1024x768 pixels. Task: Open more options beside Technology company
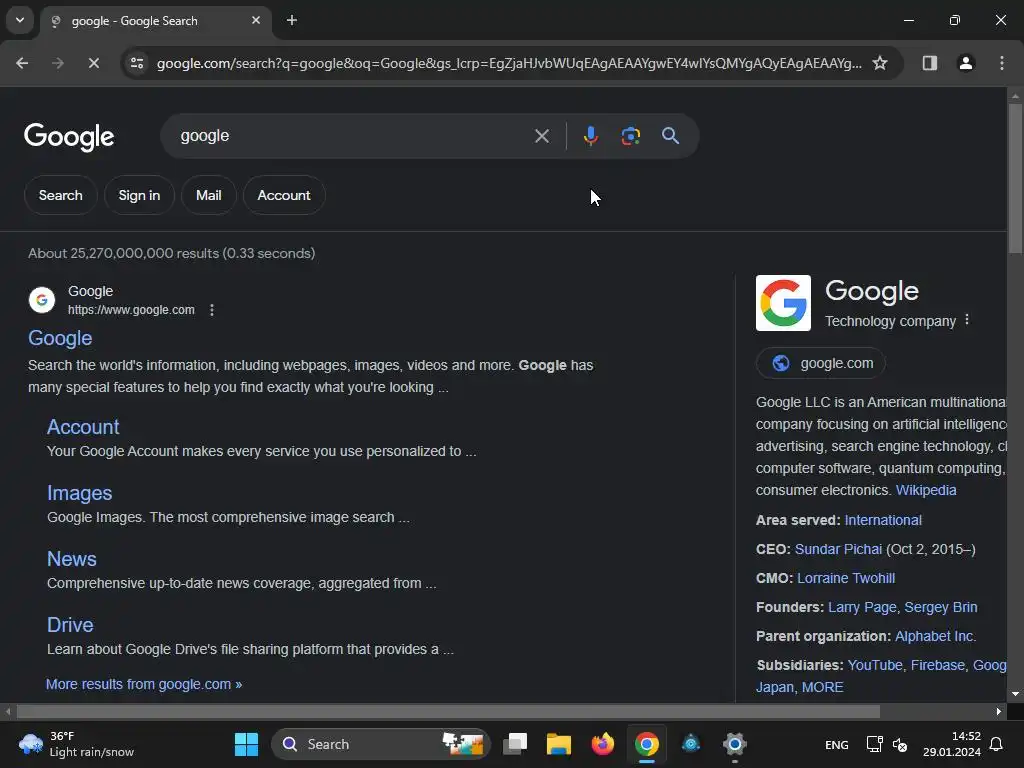(967, 320)
